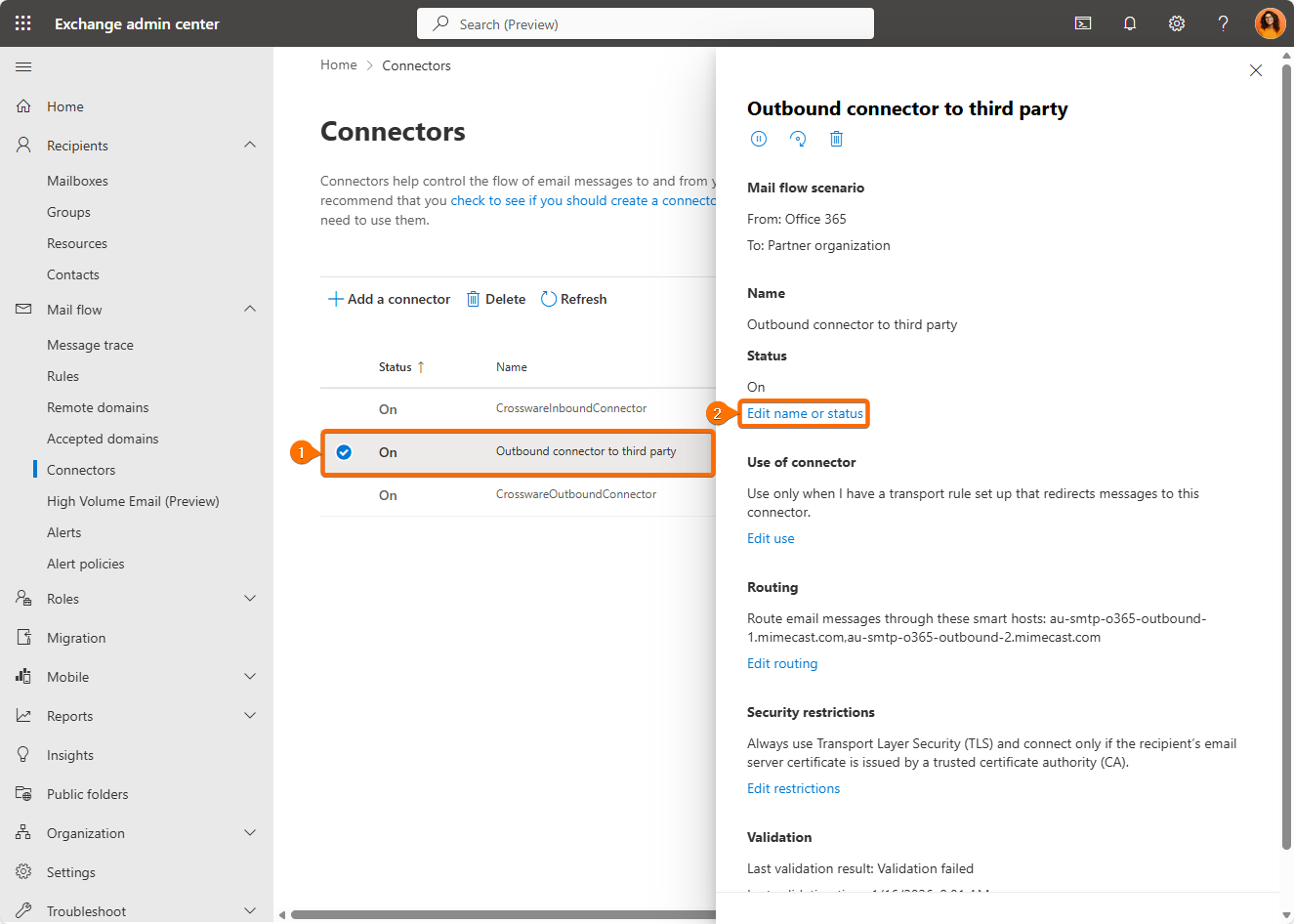Click the validate connector icon in panel
The image size is (1294, 924).
pos(798,139)
